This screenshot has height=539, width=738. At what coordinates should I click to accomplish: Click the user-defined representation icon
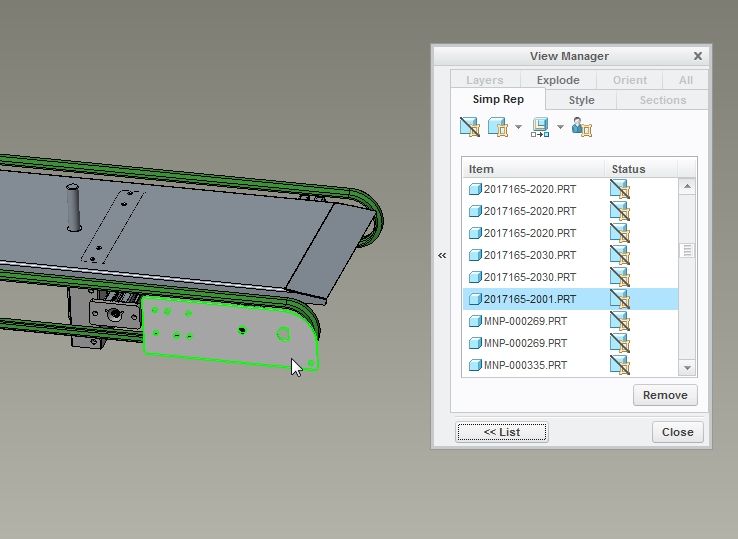(582, 127)
